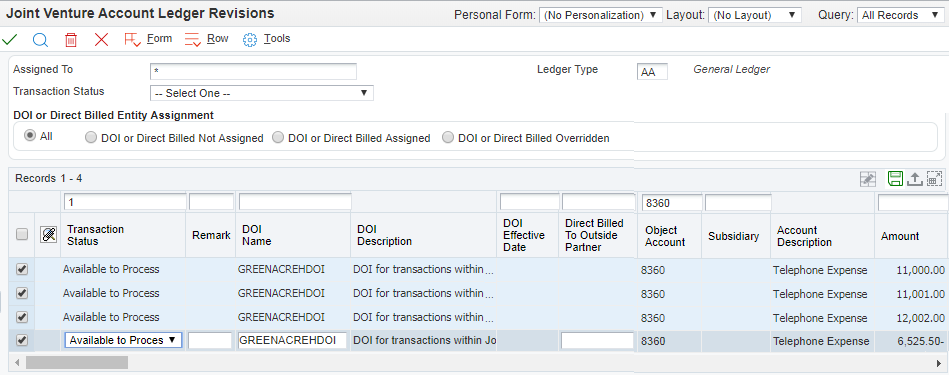The width and height of the screenshot is (949, 375).
Task: Select DOI or Direct Billed Overridden option
Action: [448, 138]
